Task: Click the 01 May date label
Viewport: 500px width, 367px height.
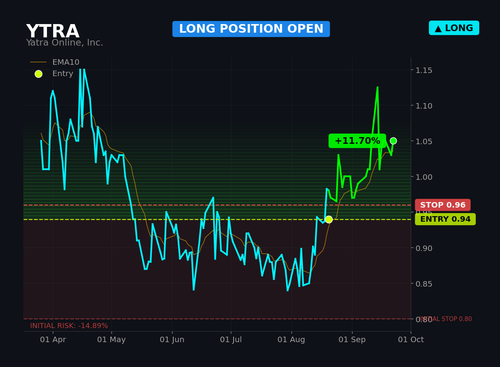Action: coord(111,340)
